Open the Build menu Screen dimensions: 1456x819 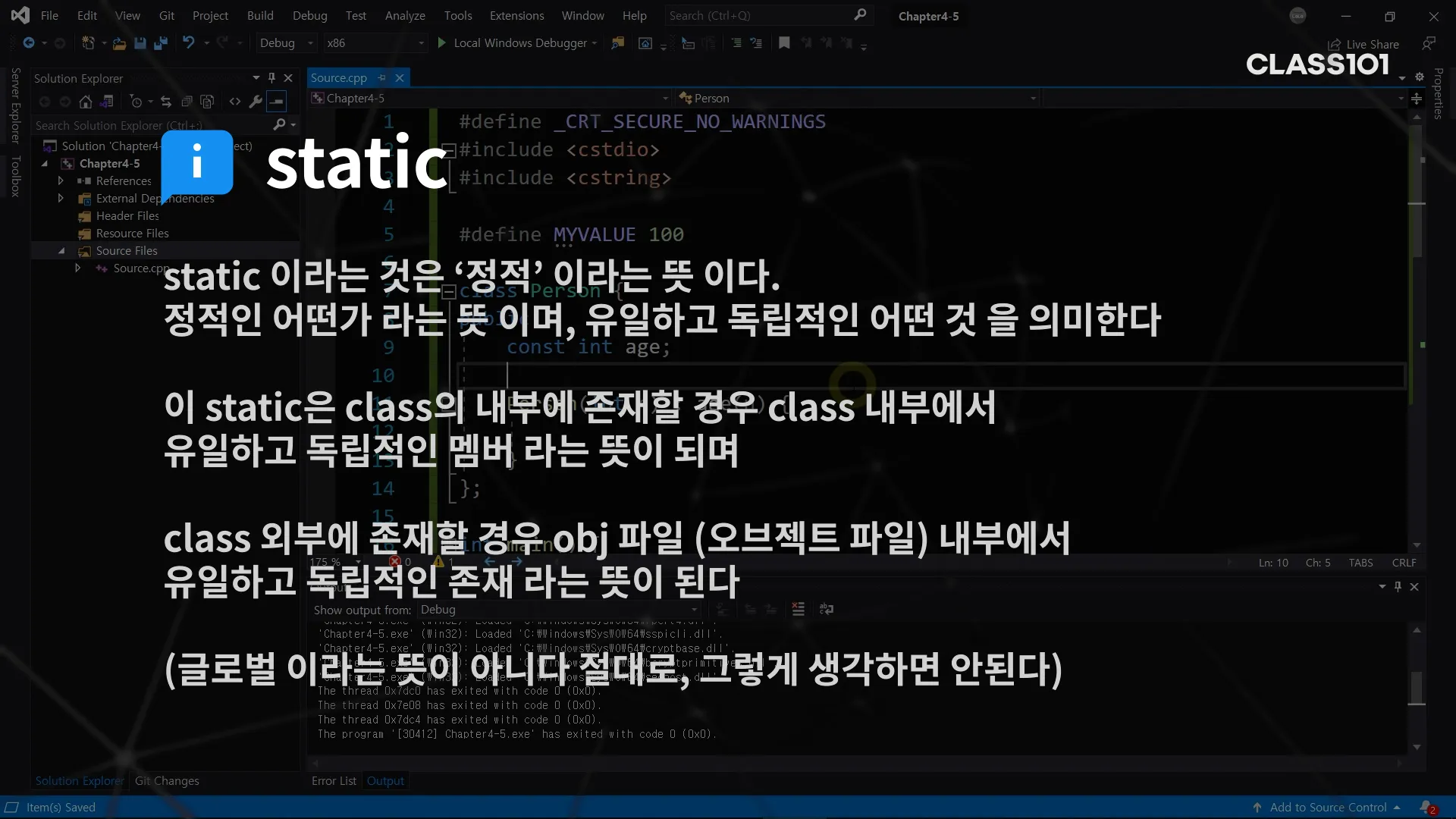[x=260, y=16]
